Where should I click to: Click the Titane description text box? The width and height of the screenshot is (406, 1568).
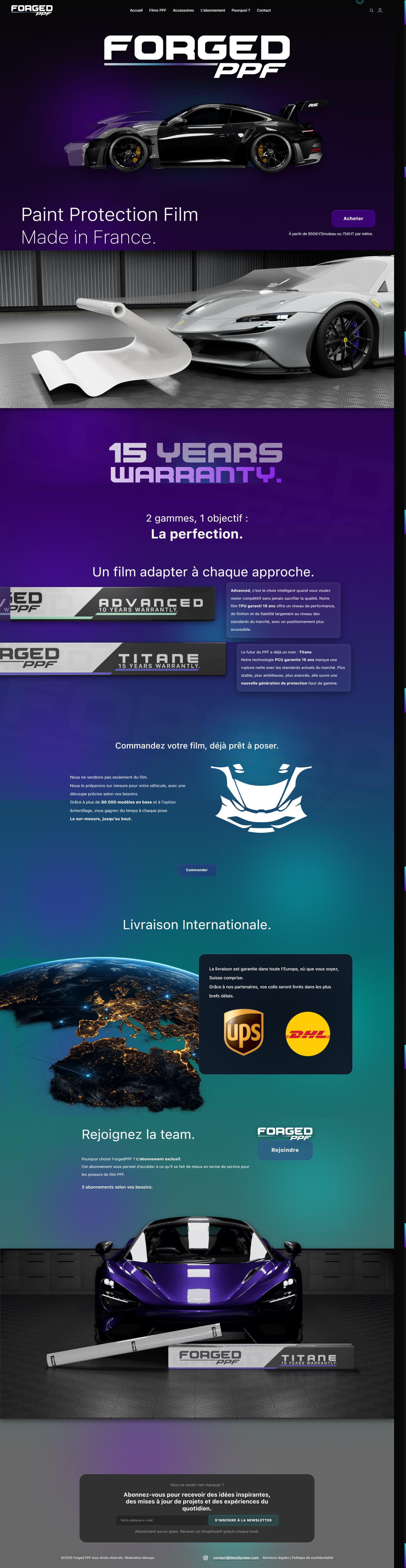pos(293,668)
